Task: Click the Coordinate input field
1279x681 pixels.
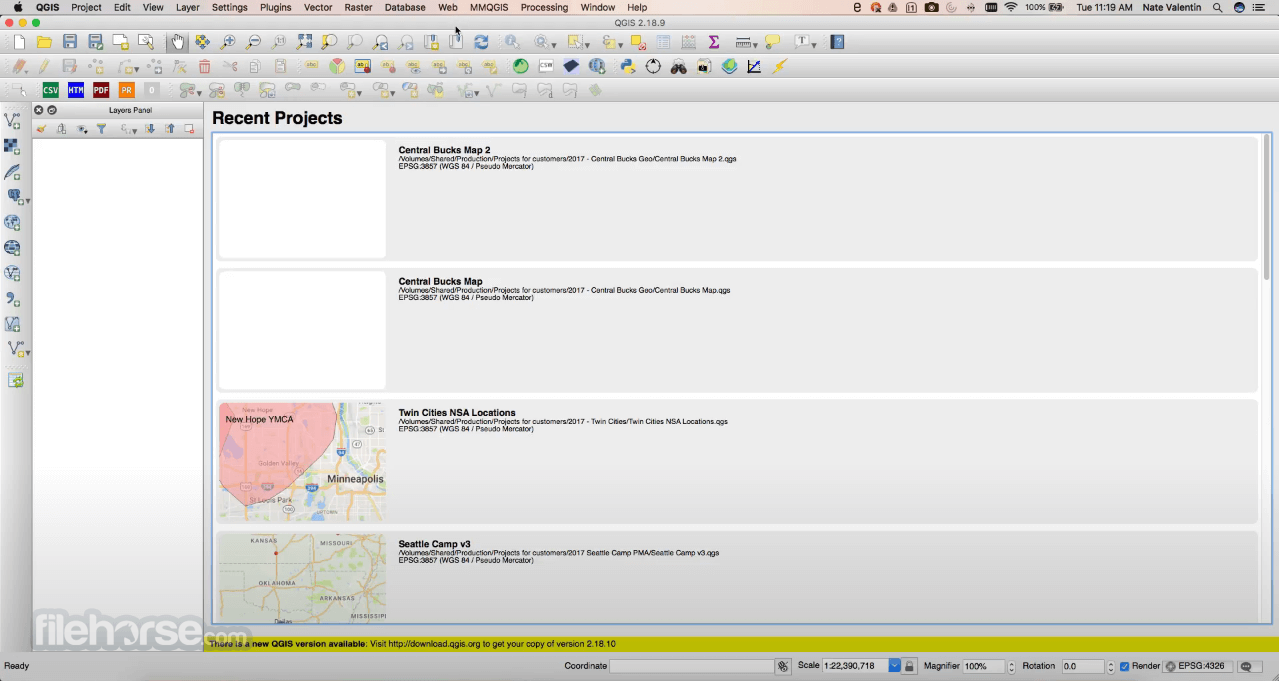Action: pos(692,666)
